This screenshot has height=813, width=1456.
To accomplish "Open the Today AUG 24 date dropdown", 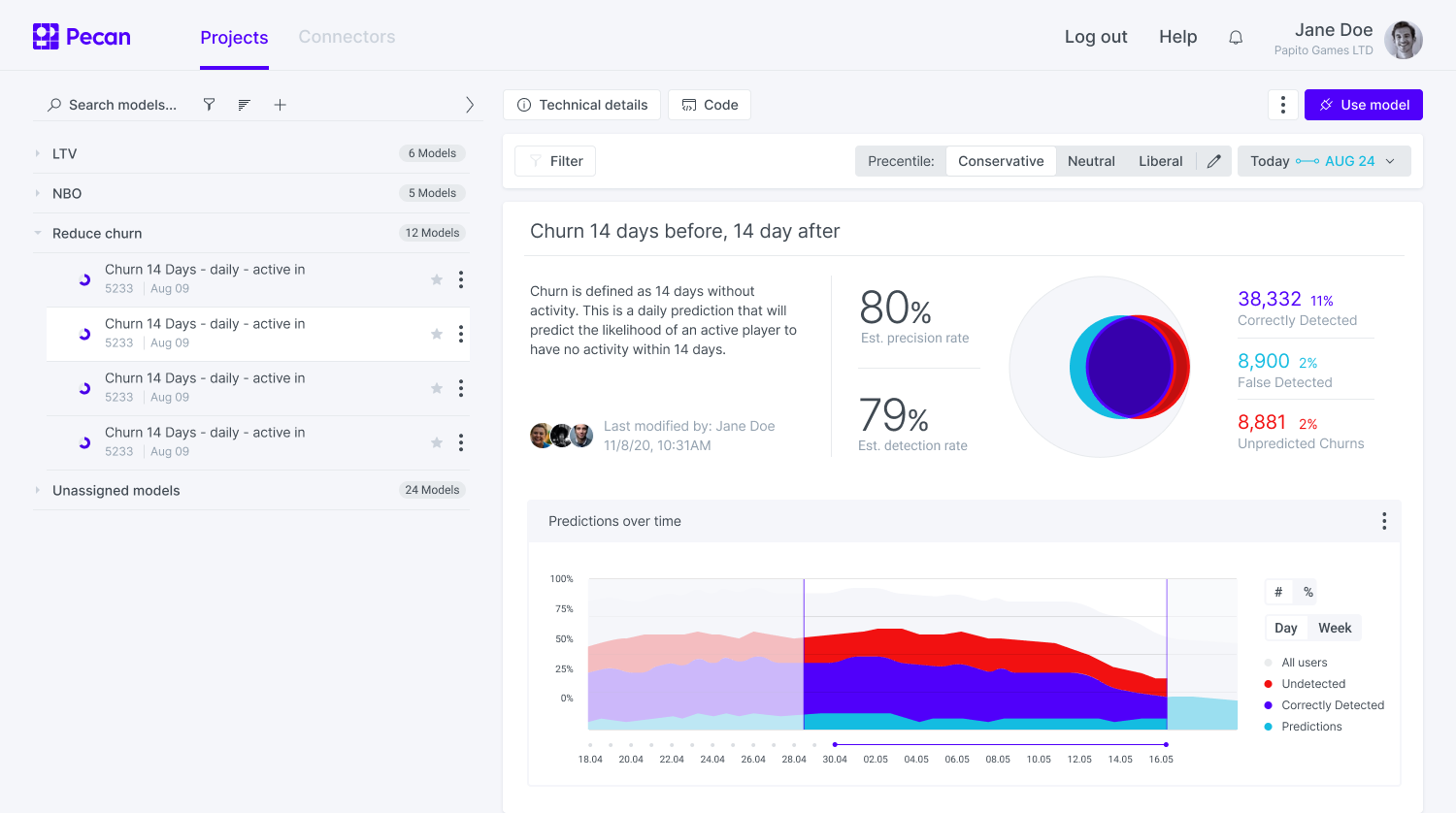I will coord(1323,161).
